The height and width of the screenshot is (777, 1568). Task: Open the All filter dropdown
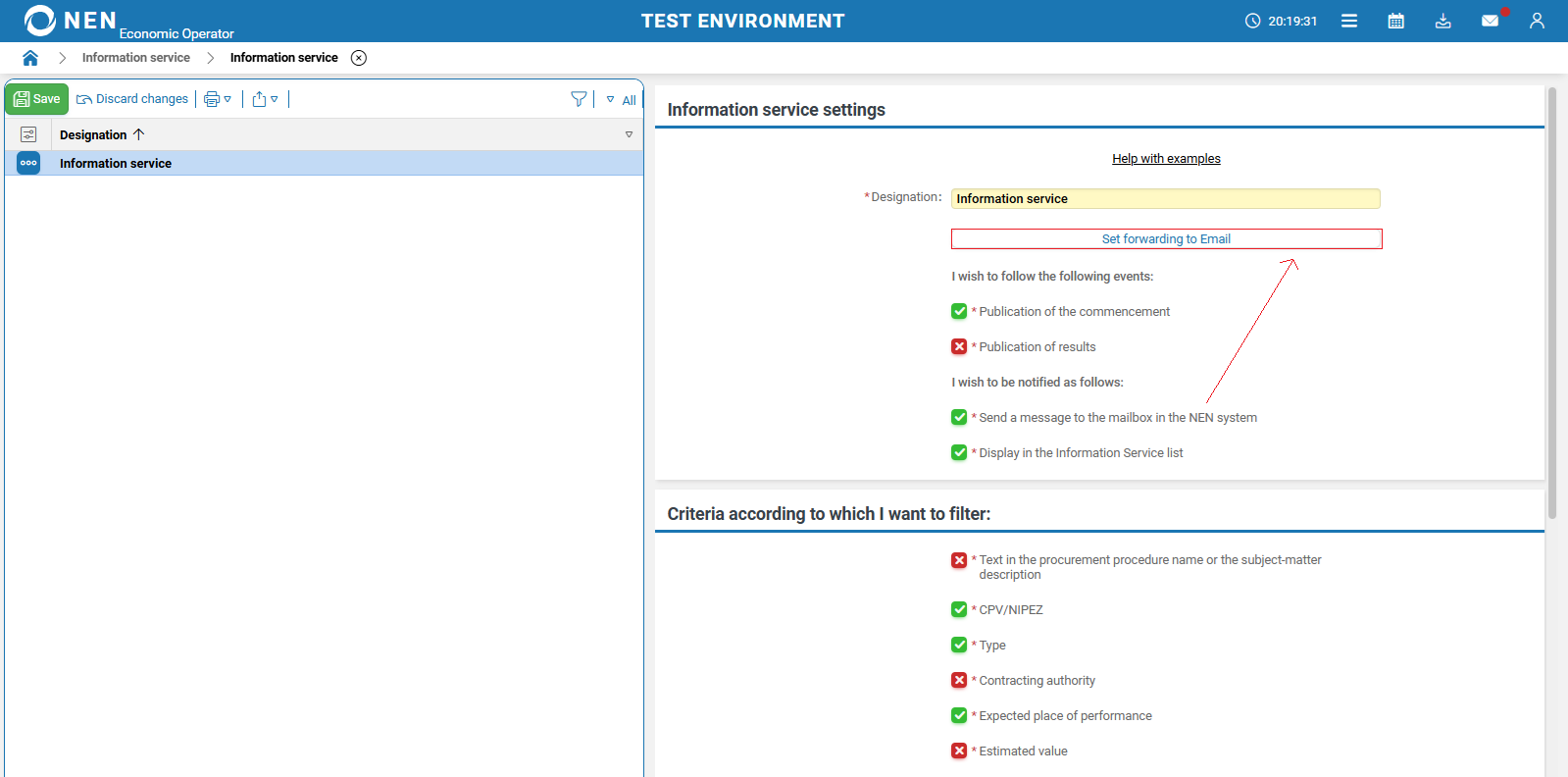pos(622,100)
